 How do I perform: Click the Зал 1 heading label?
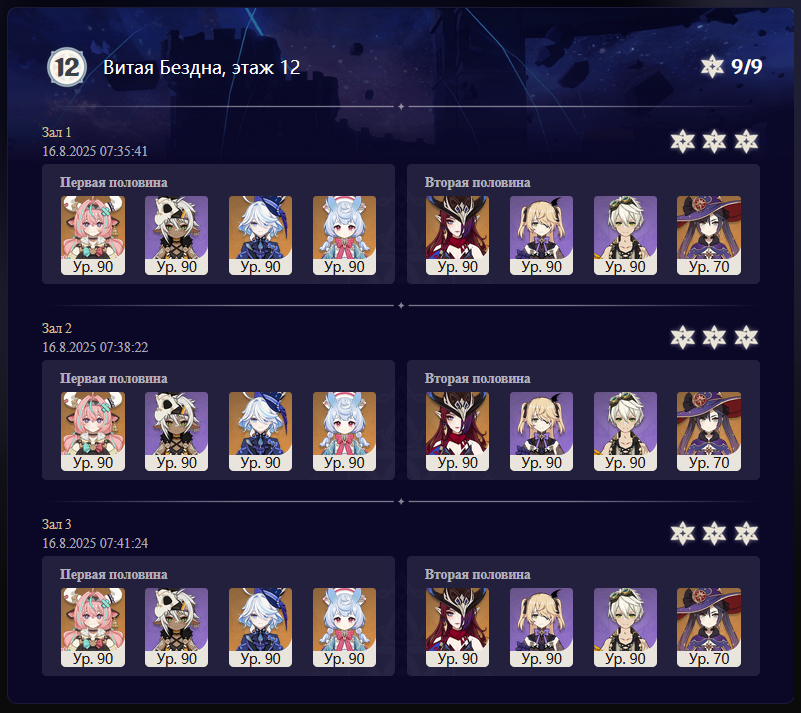coord(57,132)
